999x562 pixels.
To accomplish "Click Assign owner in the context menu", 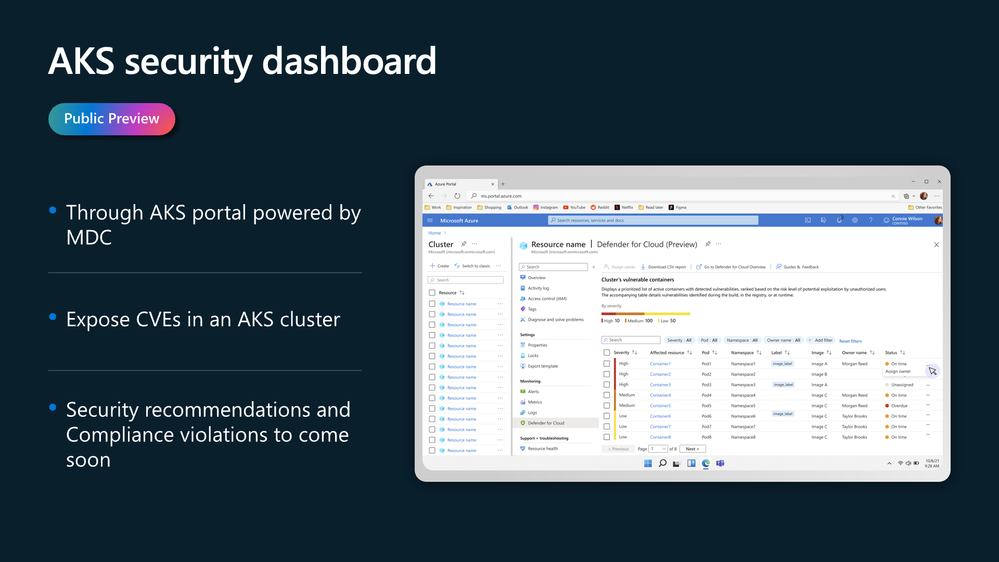I will [898, 371].
